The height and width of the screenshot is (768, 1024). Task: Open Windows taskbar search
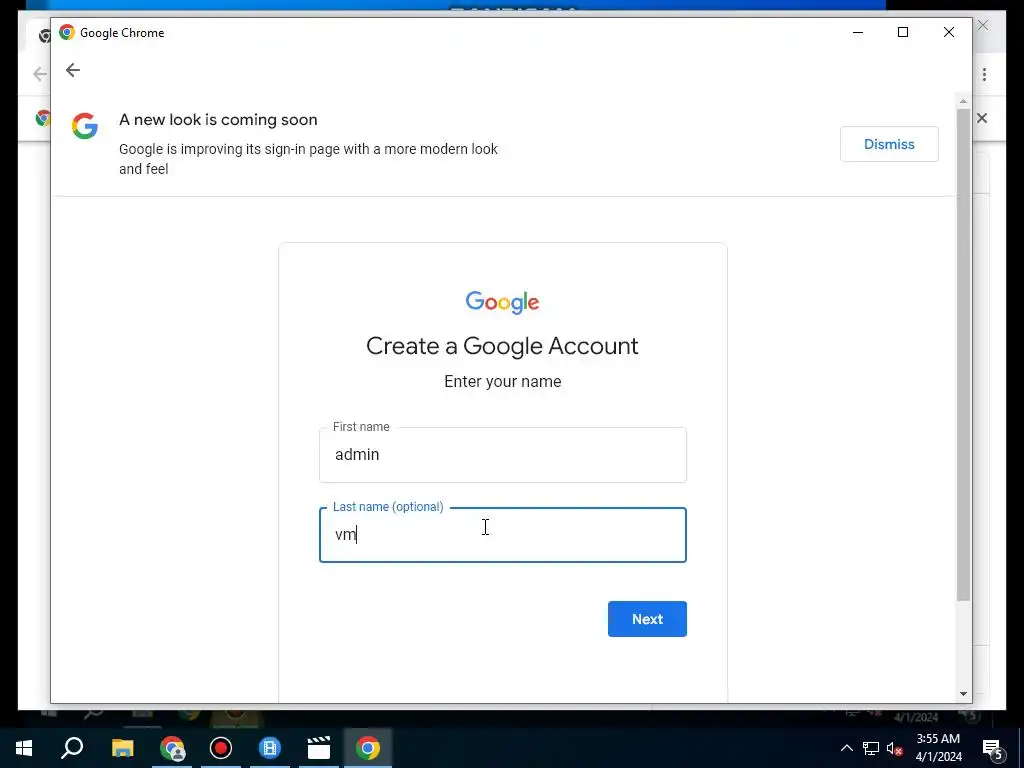pos(72,748)
